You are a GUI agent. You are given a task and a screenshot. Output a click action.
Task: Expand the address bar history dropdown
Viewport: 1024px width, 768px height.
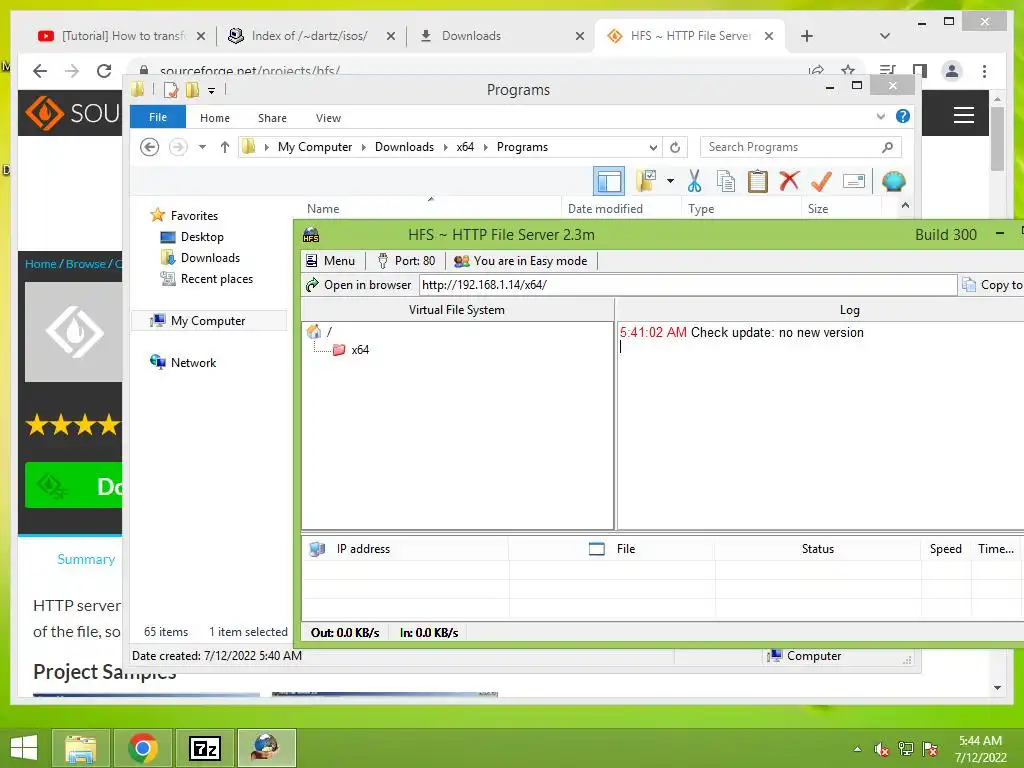tap(652, 147)
